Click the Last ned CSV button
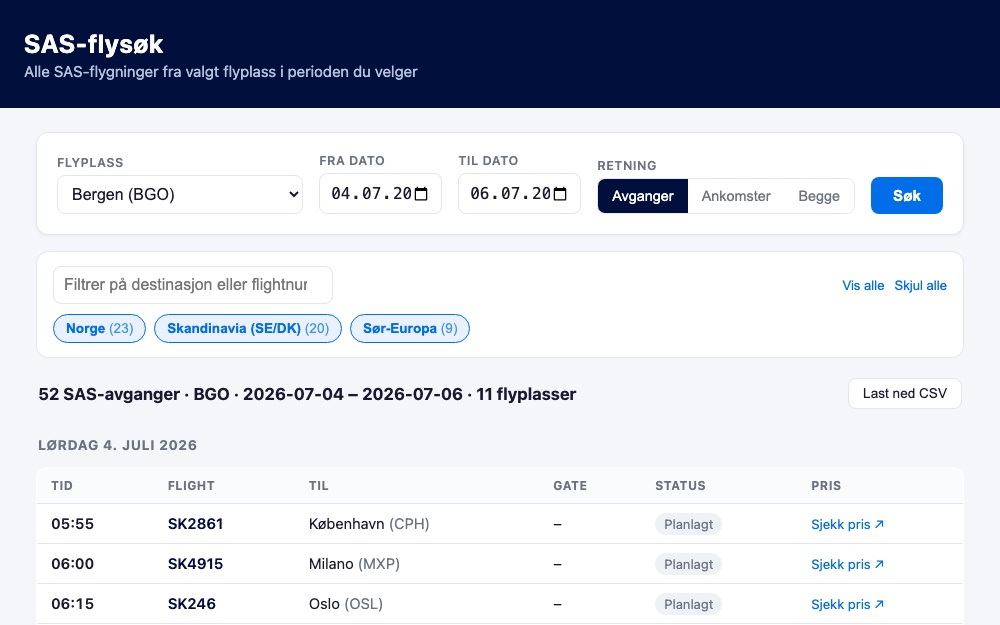 click(904, 393)
